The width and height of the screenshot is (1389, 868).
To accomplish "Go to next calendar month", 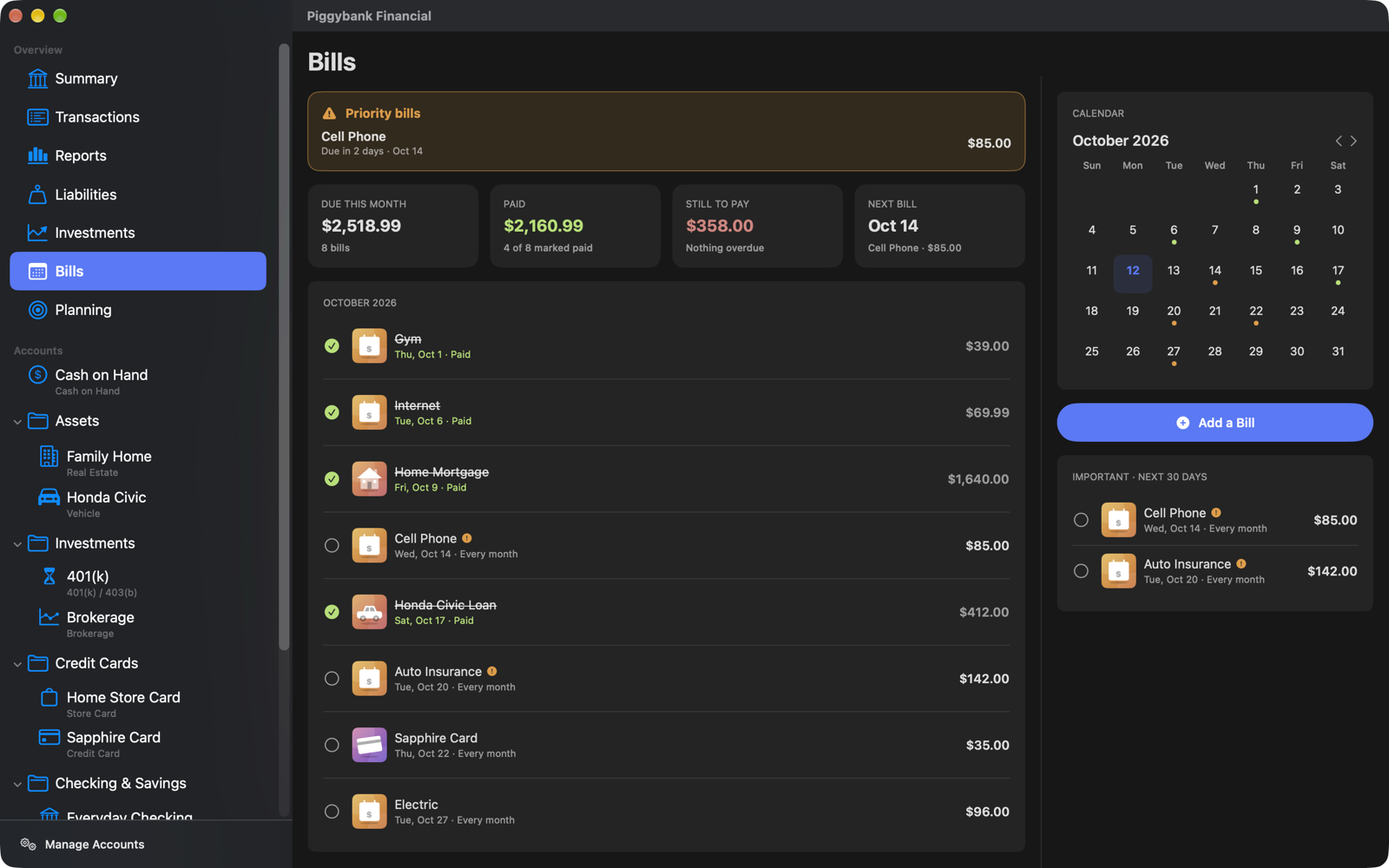I will point(1353,141).
